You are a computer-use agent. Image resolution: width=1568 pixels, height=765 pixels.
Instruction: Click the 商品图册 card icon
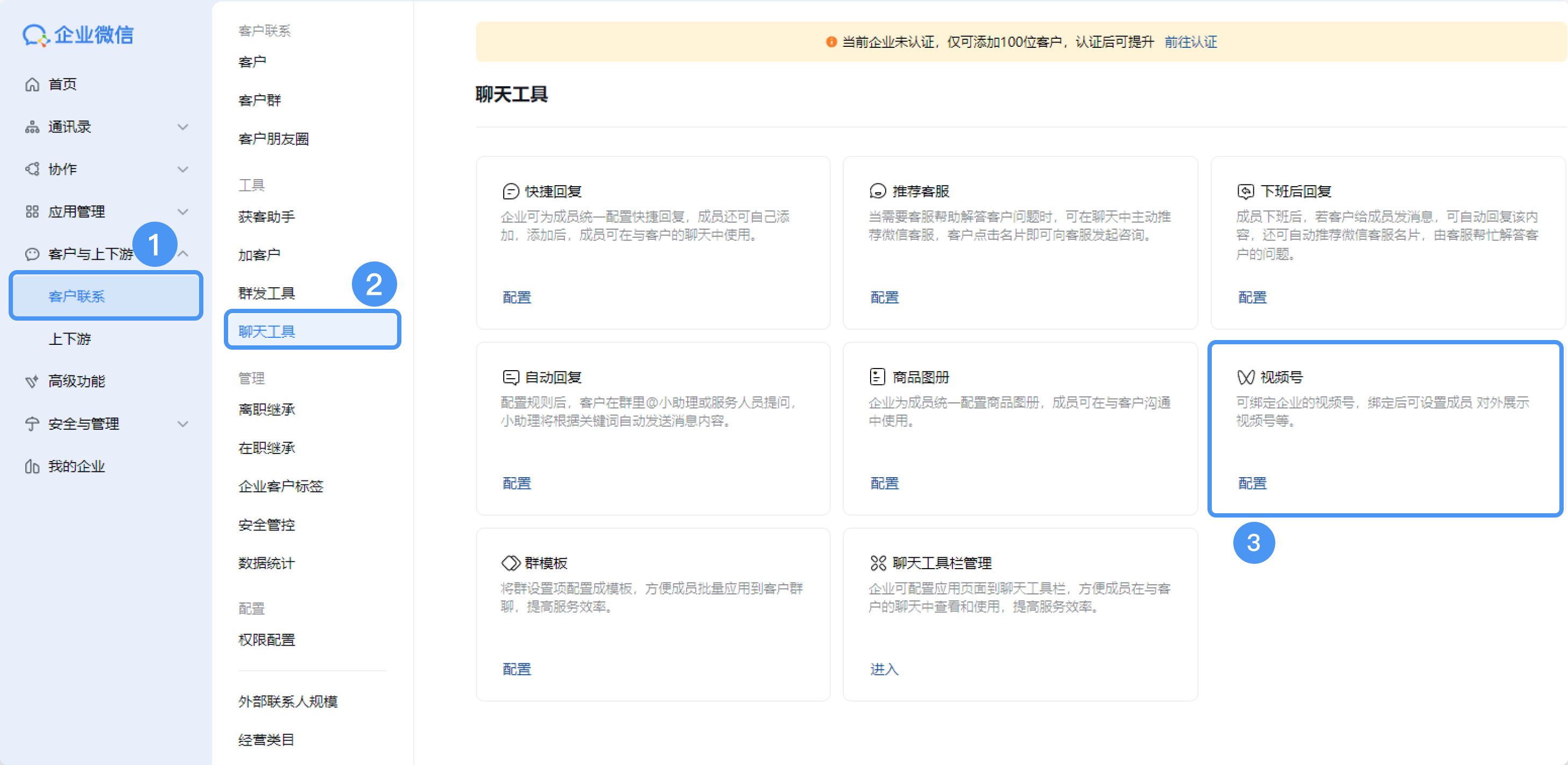tap(877, 377)
